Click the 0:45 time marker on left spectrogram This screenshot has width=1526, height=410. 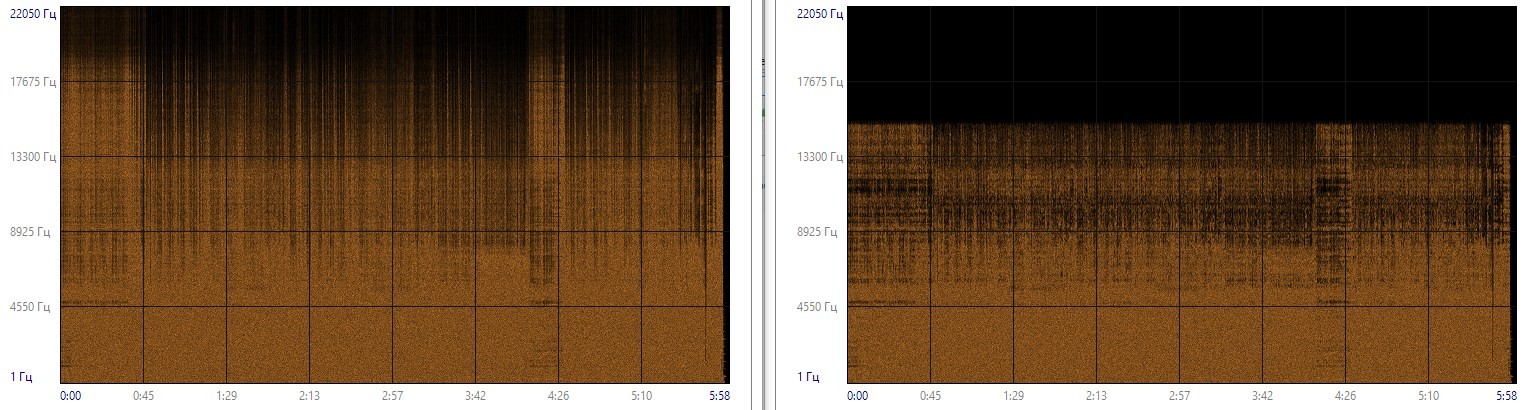pos(144,396)
